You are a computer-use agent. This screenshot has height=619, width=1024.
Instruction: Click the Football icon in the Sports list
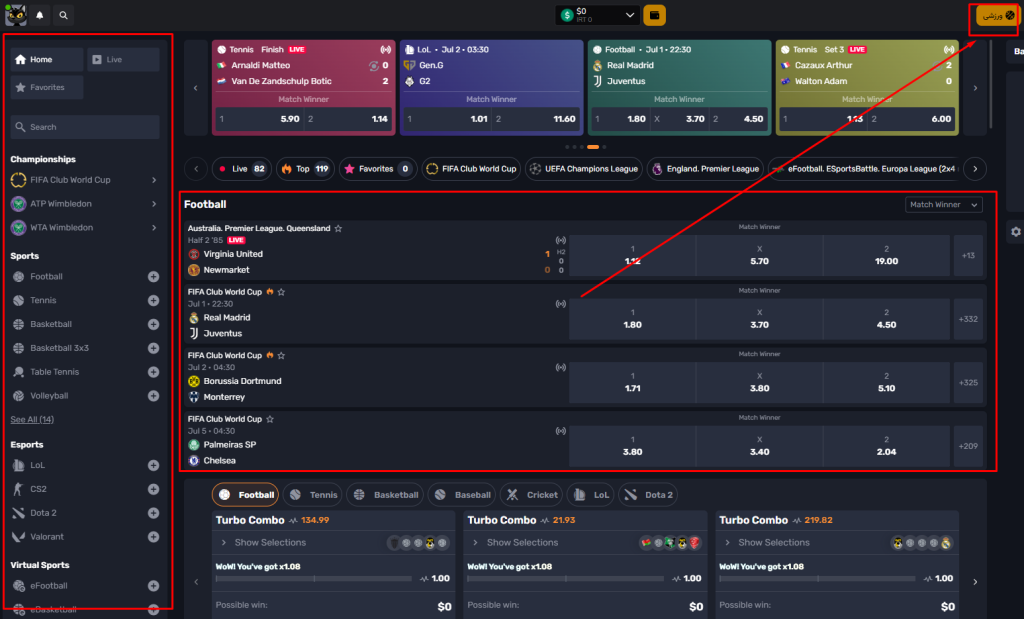pyautogui.click(x=18, y=277)
